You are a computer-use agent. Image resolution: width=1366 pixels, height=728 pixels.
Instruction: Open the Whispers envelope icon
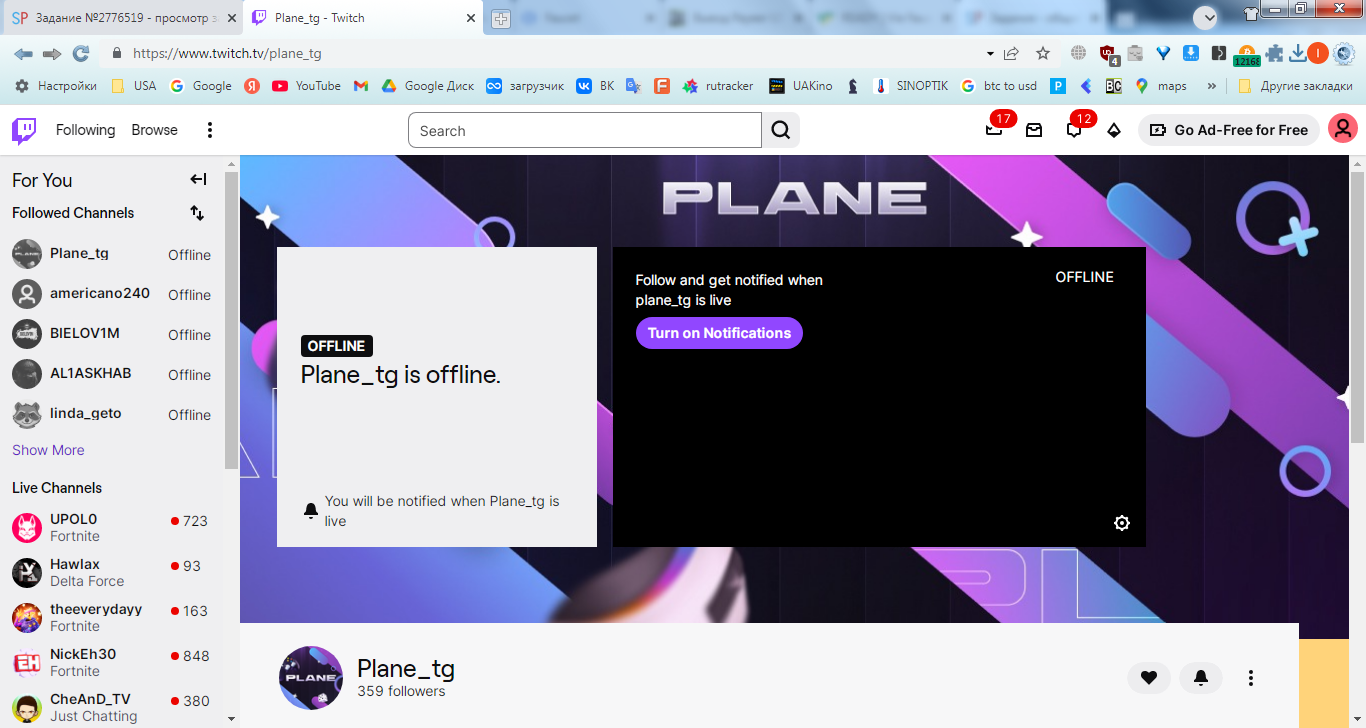click(1034, 130)
